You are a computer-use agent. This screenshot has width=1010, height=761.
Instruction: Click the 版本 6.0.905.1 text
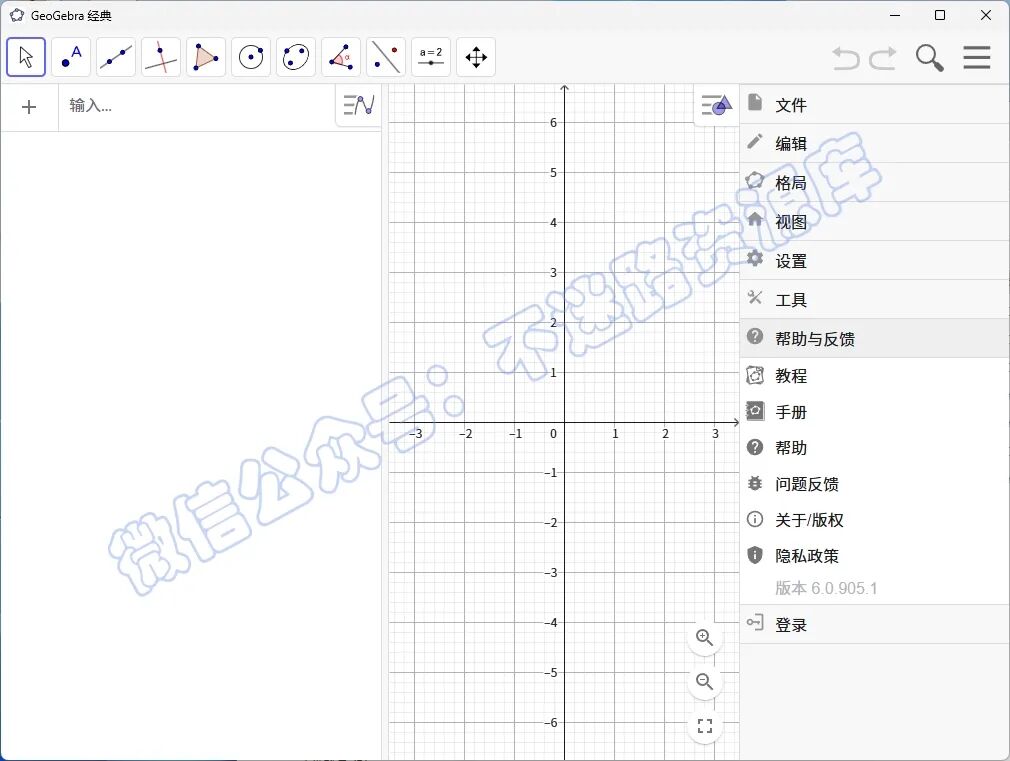point(826,588)
